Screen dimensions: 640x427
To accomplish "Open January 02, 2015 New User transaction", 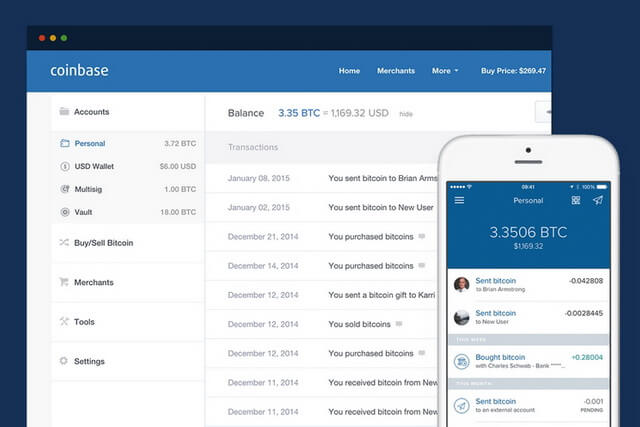I will point(322,207).
